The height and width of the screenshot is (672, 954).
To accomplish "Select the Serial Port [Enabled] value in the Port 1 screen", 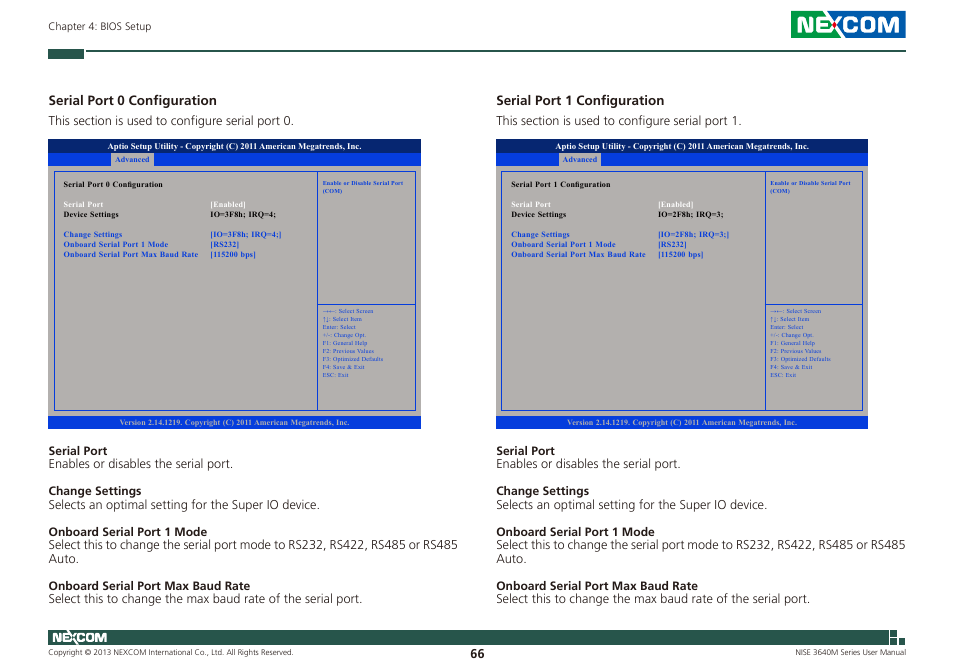I will [x=675, y=204].
